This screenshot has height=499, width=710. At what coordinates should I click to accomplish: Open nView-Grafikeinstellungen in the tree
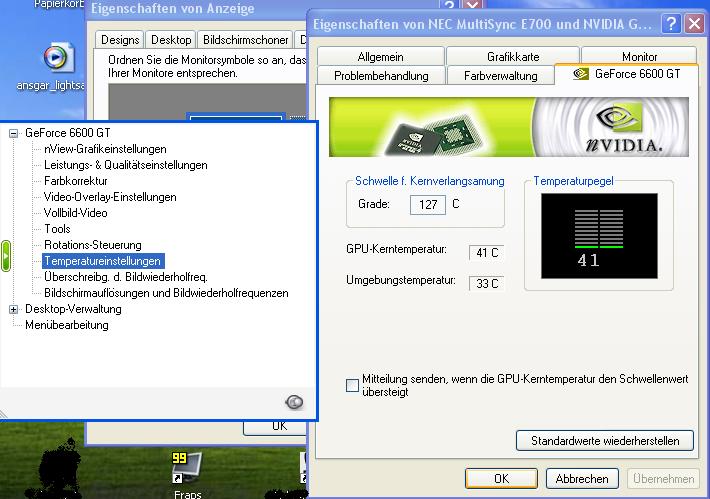[x=105, y=149]
